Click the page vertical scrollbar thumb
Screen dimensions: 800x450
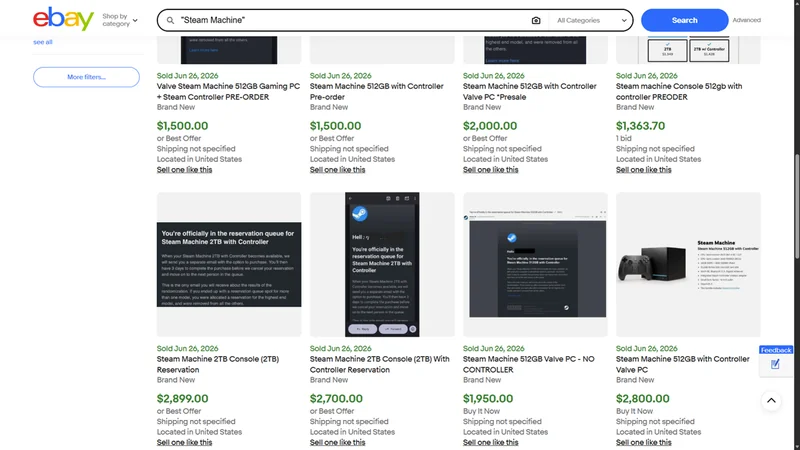coord(796,207)
